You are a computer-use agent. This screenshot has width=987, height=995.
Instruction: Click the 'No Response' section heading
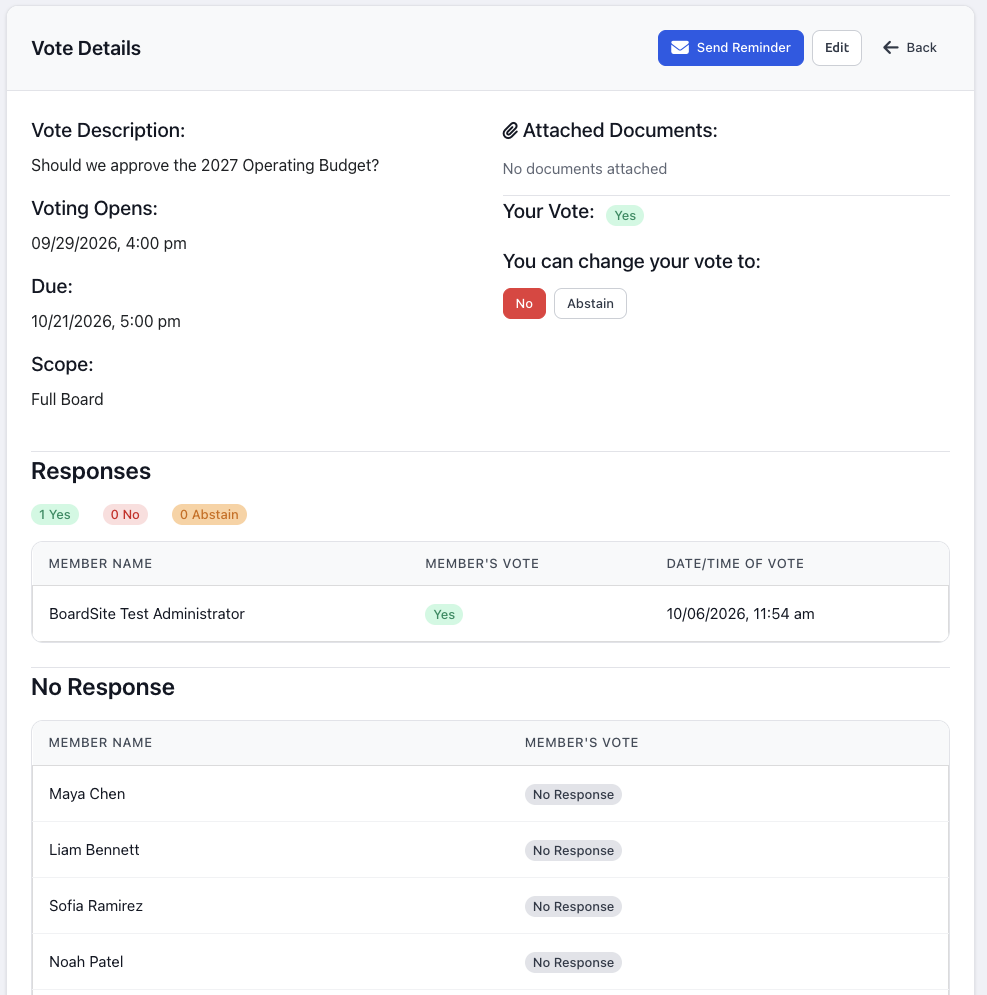pyautogui.click(x=103, y=687)
